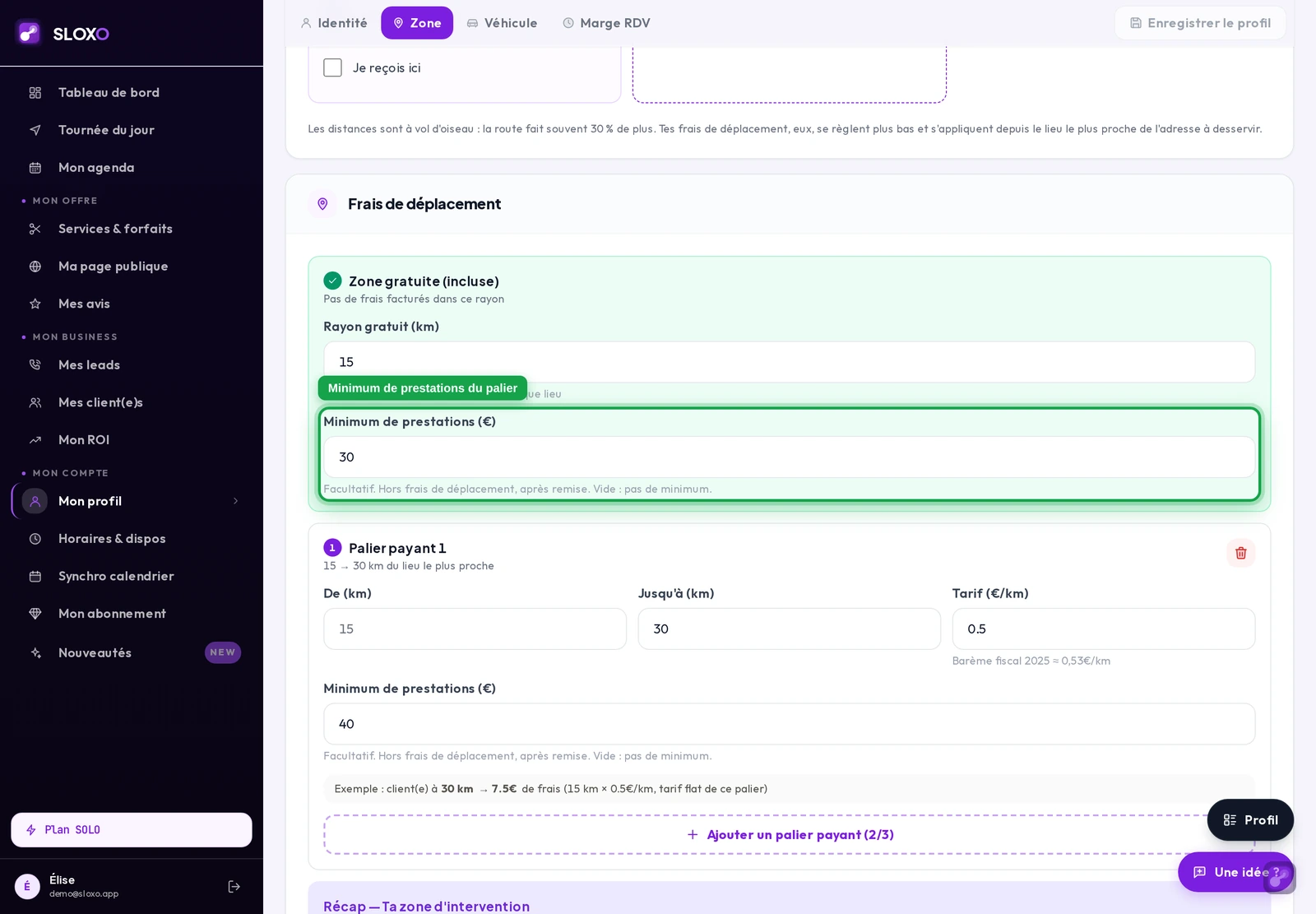This screenshot has height=914, width=1316.
Task: Click the Services & forfaits scissors icon
Action: click(x=35, y=229)
